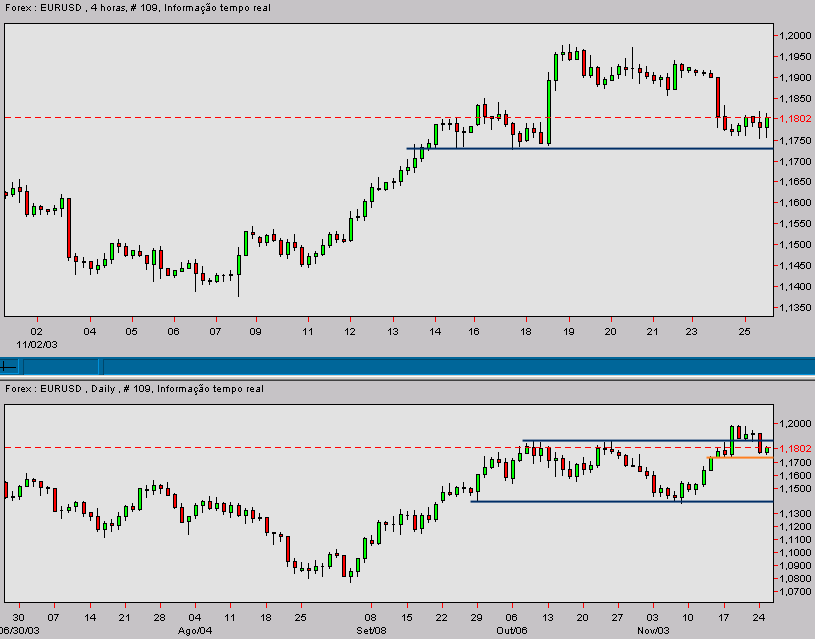Click the Out/06 month label on the Daily axis
815x639 pixels.
pos(512,631)
